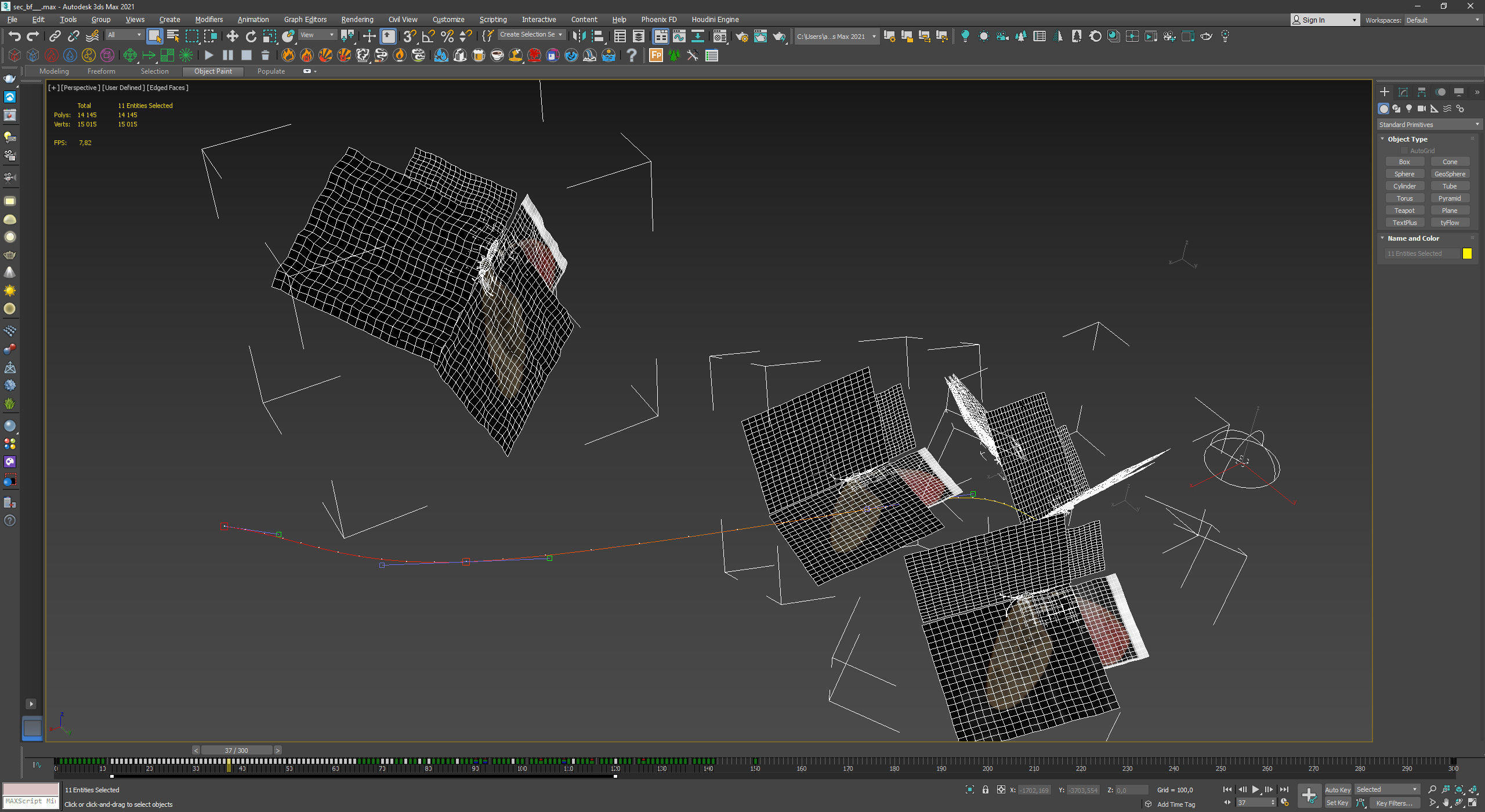Stop the Phoenix simulation
Viewport: 1485px width, 812px height.
pos(247,55)
